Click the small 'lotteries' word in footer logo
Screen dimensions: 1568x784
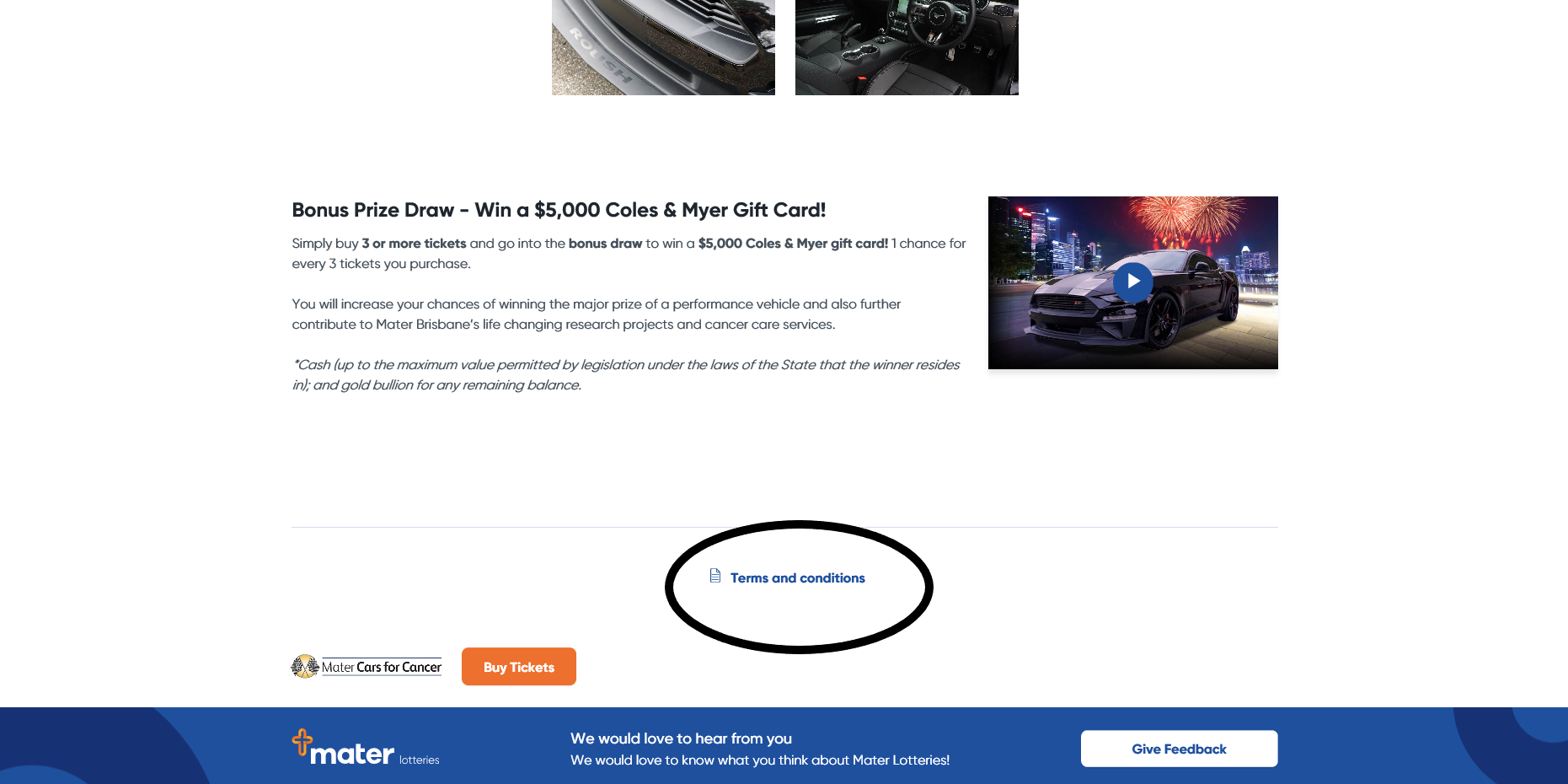click(420, 760)
